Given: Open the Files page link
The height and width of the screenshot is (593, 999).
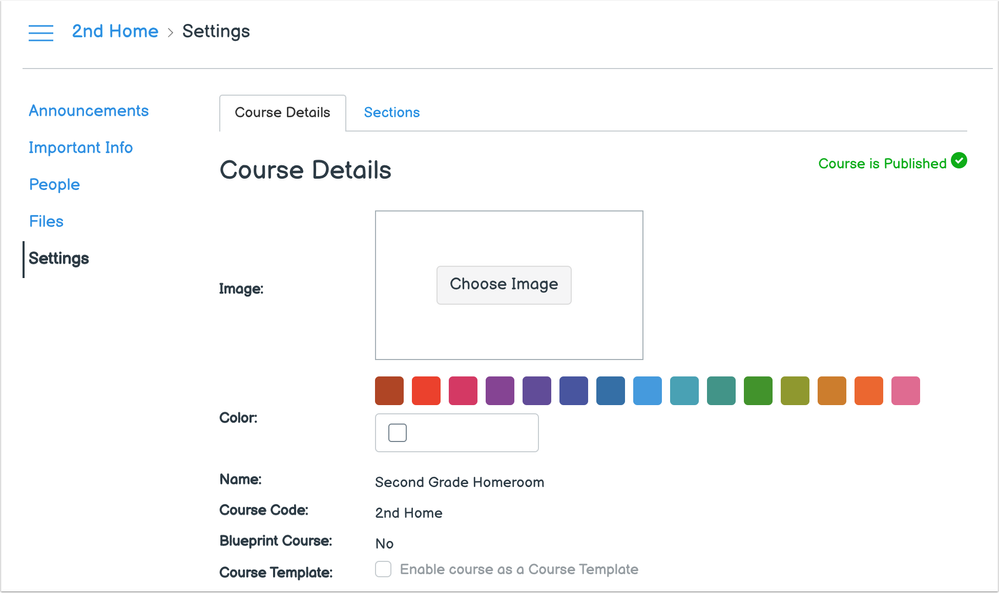Looking at the screenshot, I should tap(46, 222).
